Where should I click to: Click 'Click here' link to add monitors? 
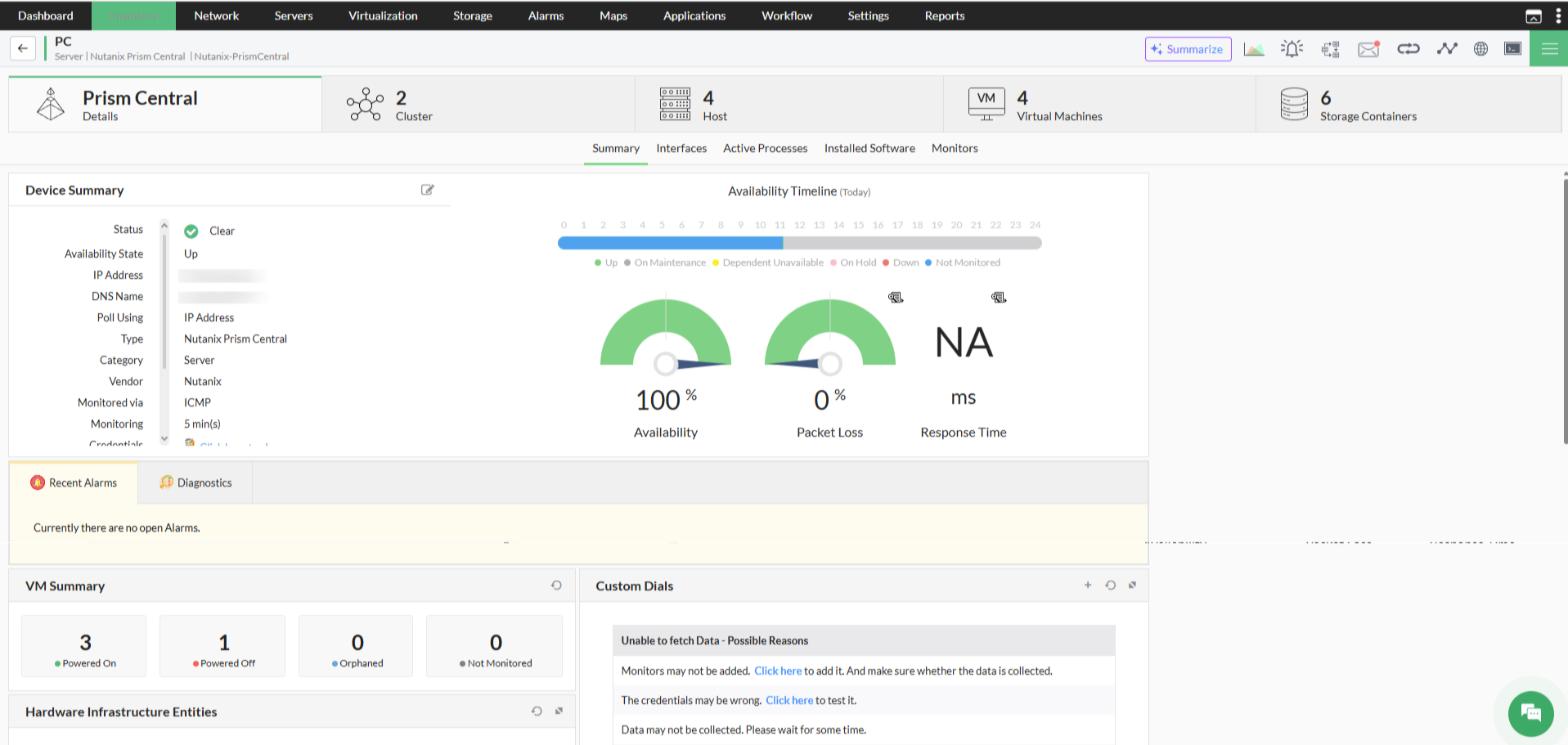coord(778,671)
